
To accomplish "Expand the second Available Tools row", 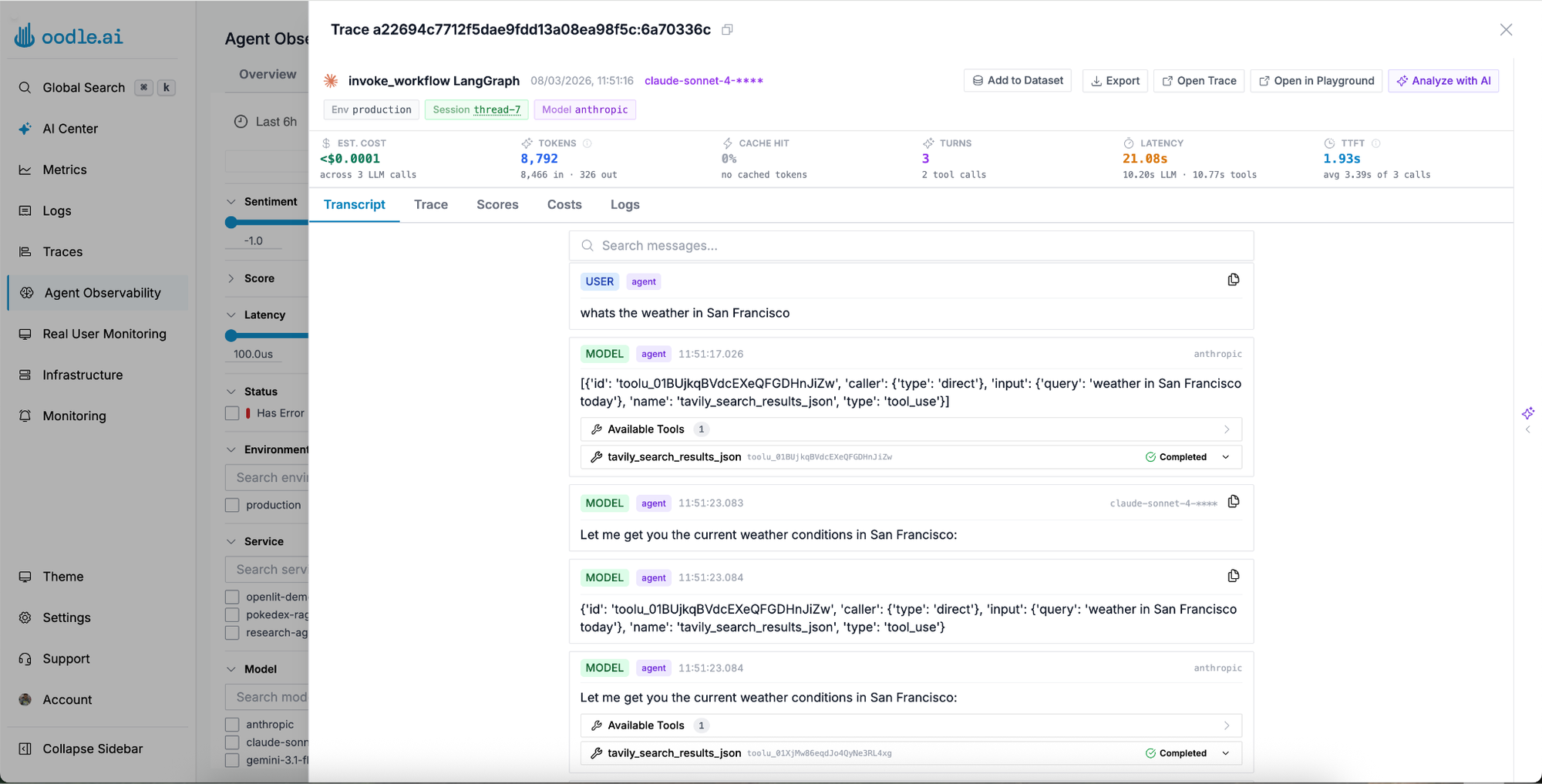I will (911, 725).
